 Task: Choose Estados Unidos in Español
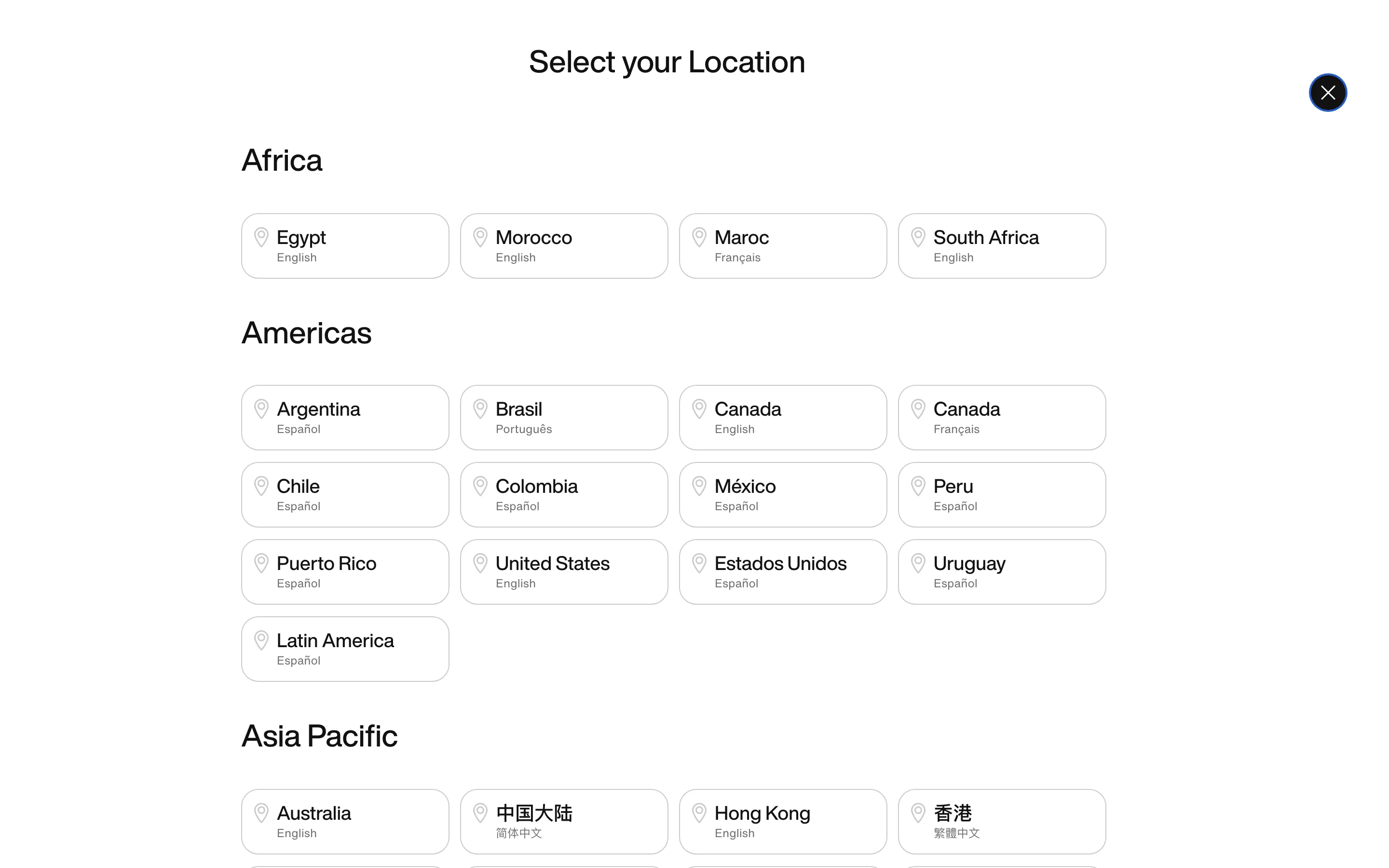click(782, 572)
